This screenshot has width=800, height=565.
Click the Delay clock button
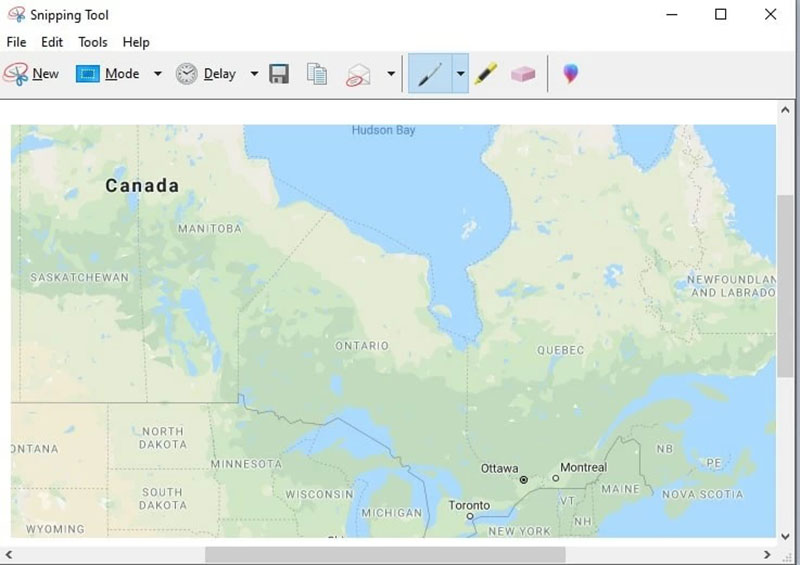pos(206,74)
